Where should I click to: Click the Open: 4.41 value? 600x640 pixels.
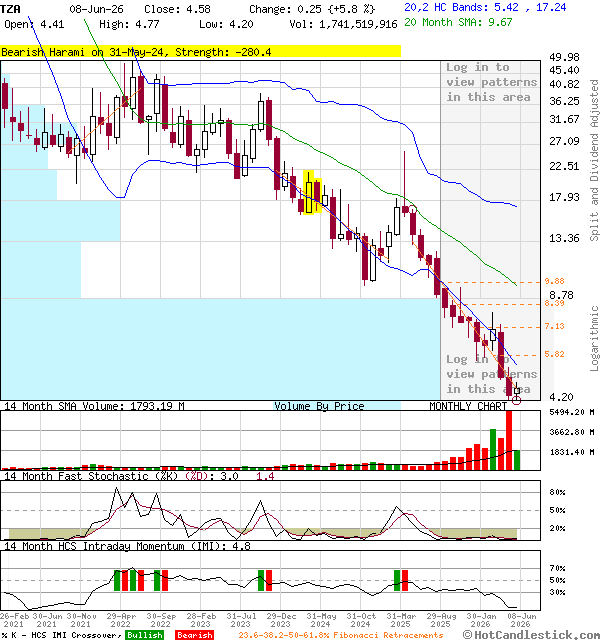[34, 24]
